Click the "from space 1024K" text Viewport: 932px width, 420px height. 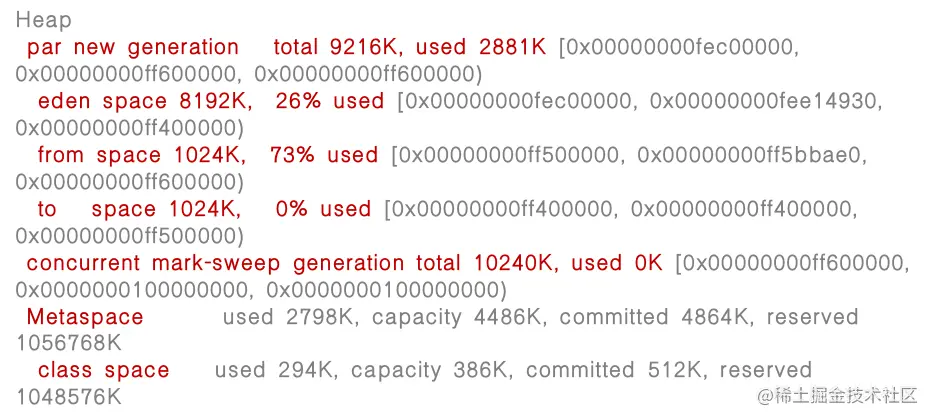142,155
